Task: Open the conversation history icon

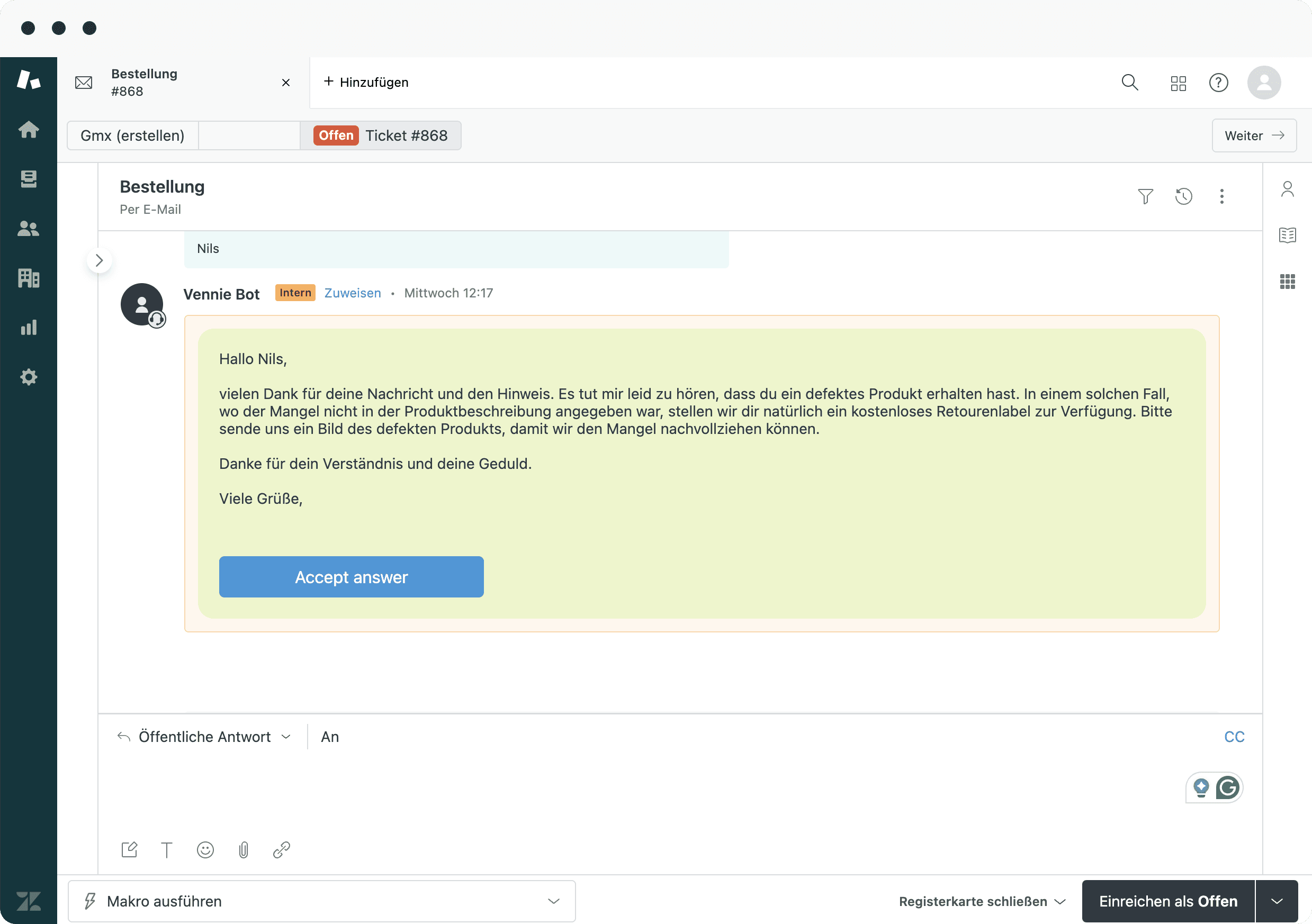Action: pos(1184,195)
